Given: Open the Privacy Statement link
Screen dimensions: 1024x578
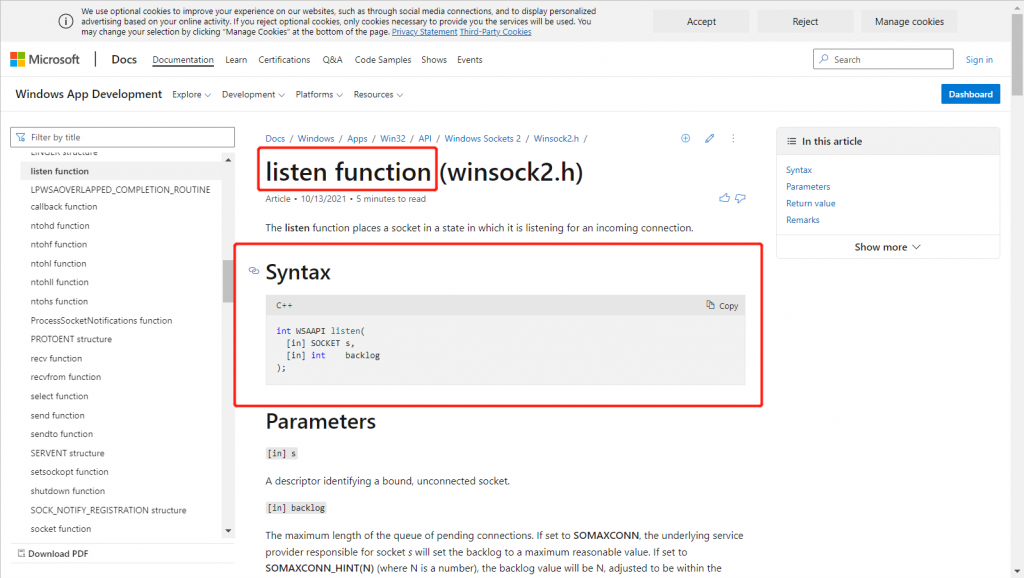Looking at the screenshot, I should 424,31.
